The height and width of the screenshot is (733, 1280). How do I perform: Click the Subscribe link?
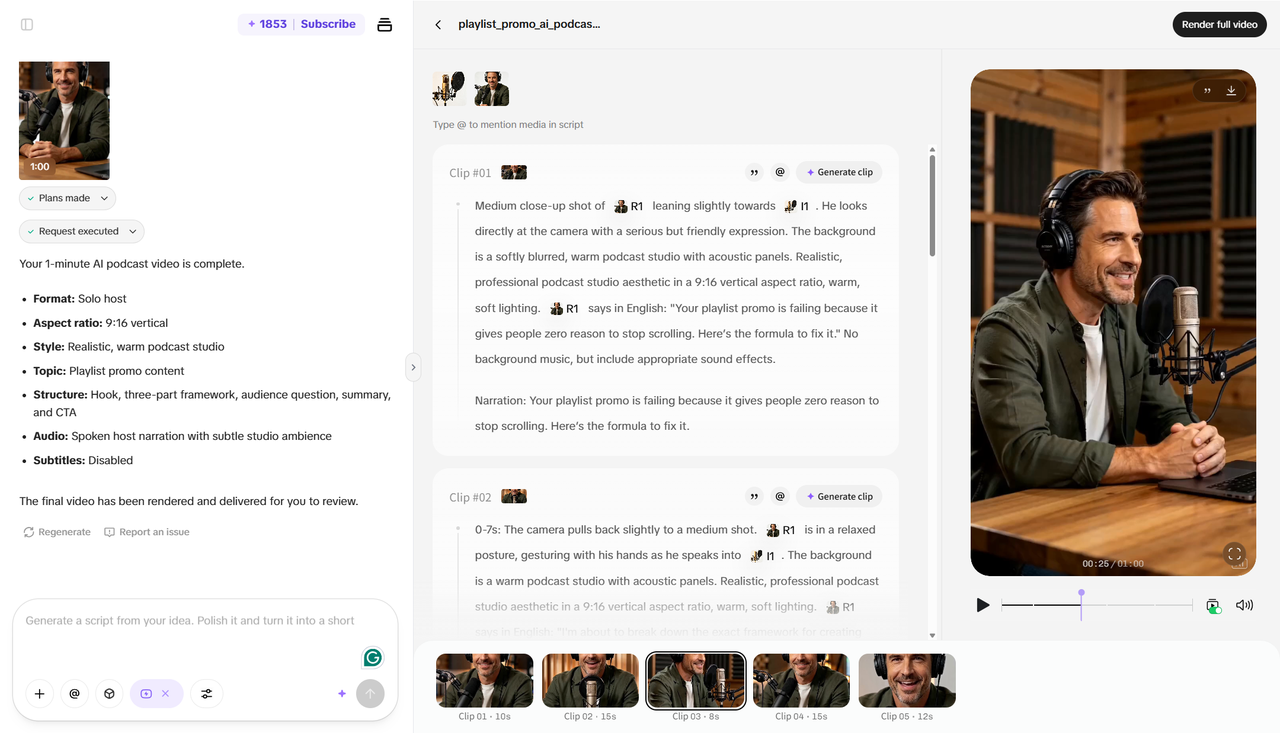(x=328, y=24)
